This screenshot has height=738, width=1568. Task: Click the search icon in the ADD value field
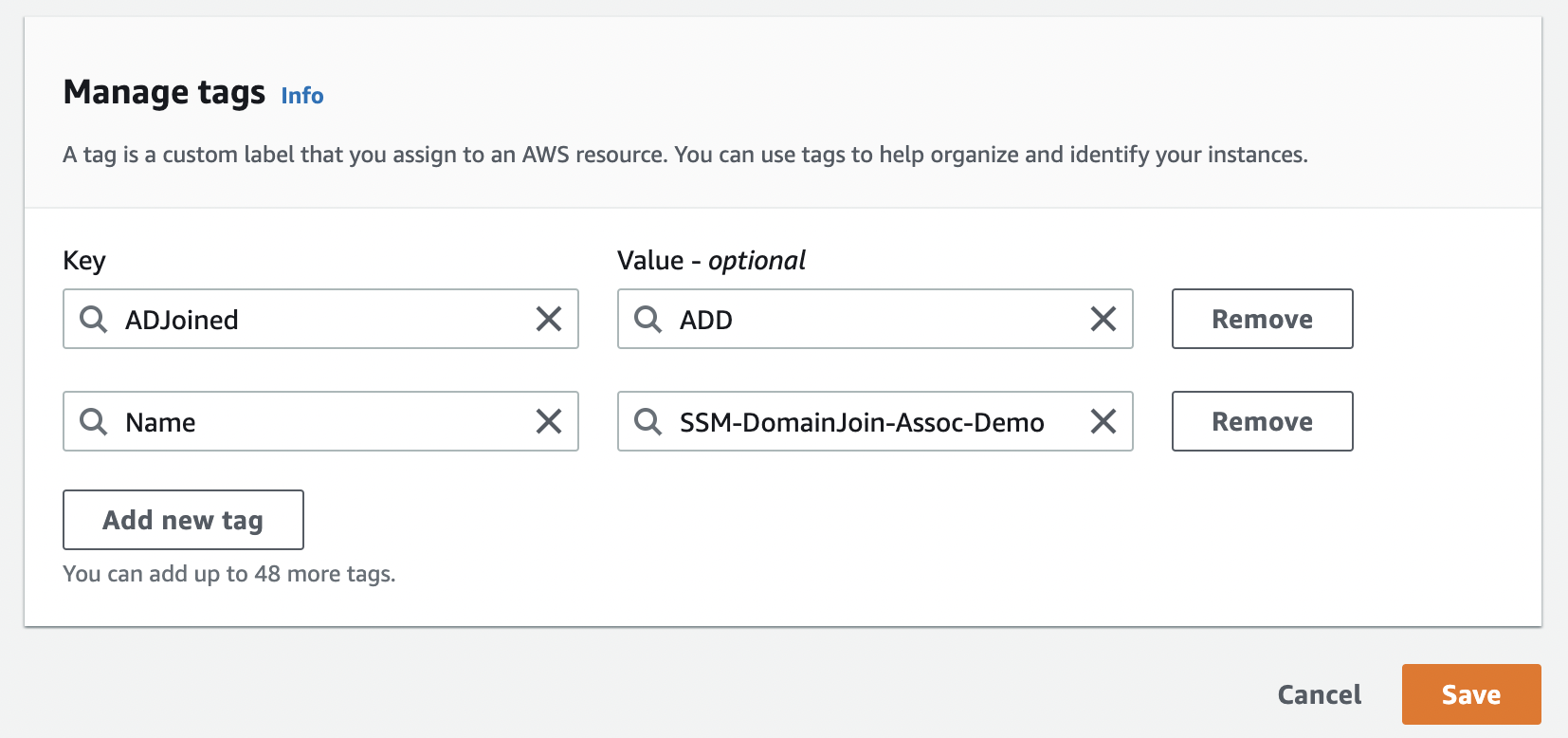click(x=647, y=320)
